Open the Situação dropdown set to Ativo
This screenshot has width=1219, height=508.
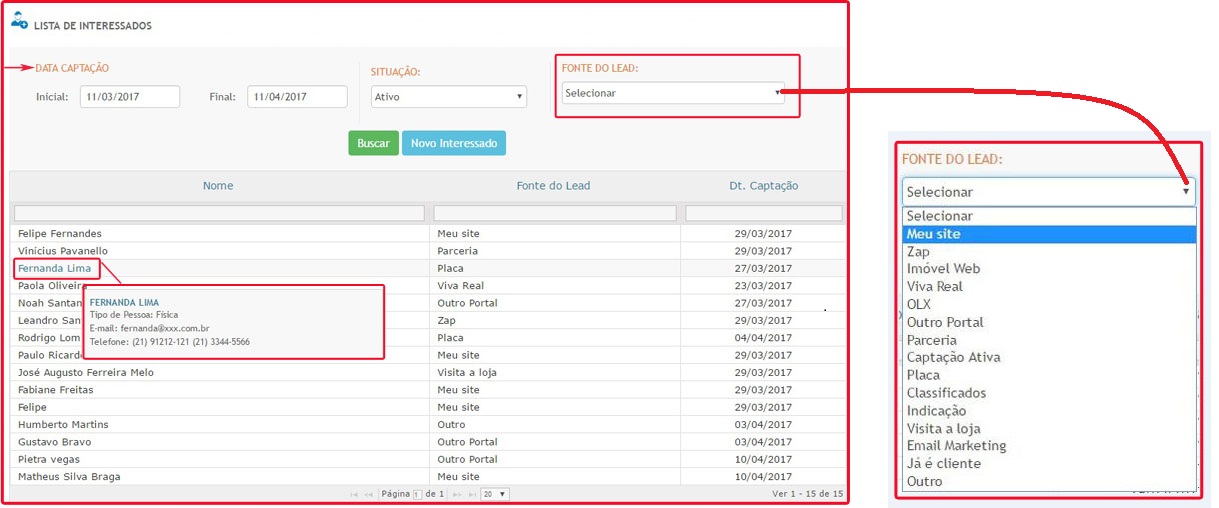pos(448,97)
